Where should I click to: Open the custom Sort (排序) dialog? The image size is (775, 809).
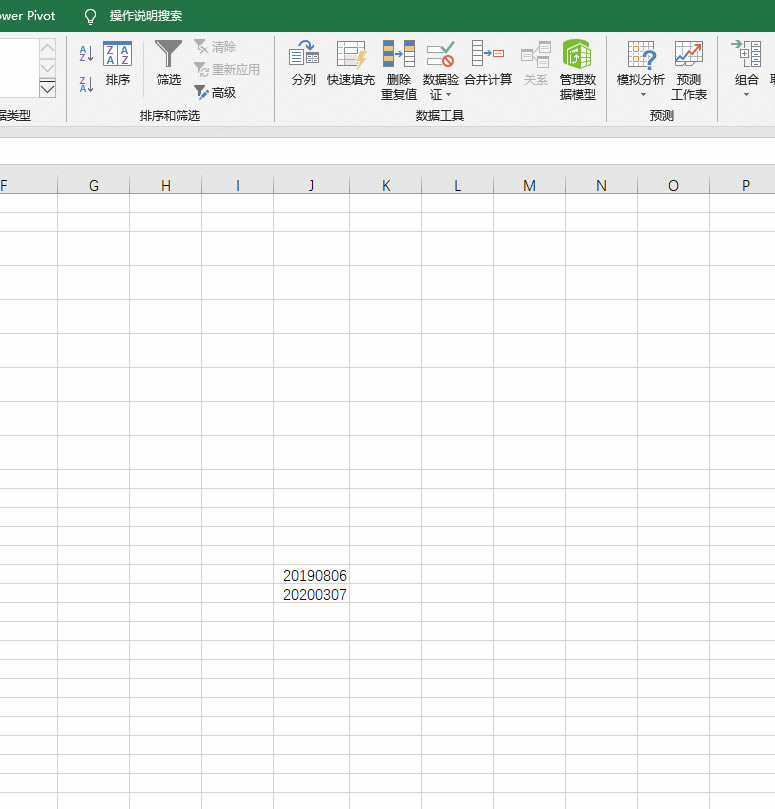(x=118, y=63)
